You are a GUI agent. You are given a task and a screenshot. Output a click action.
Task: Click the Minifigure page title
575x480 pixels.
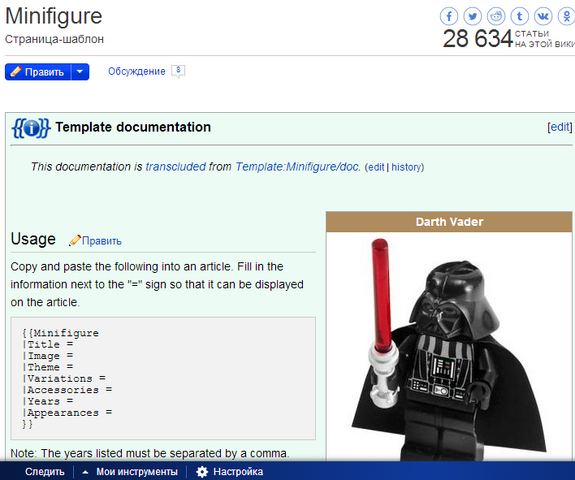(x=54, y=16)
